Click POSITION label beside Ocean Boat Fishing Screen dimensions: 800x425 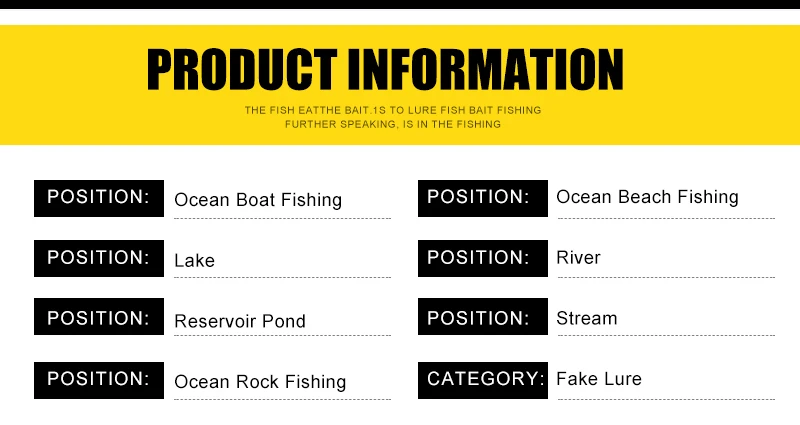[x=99, y=198]
